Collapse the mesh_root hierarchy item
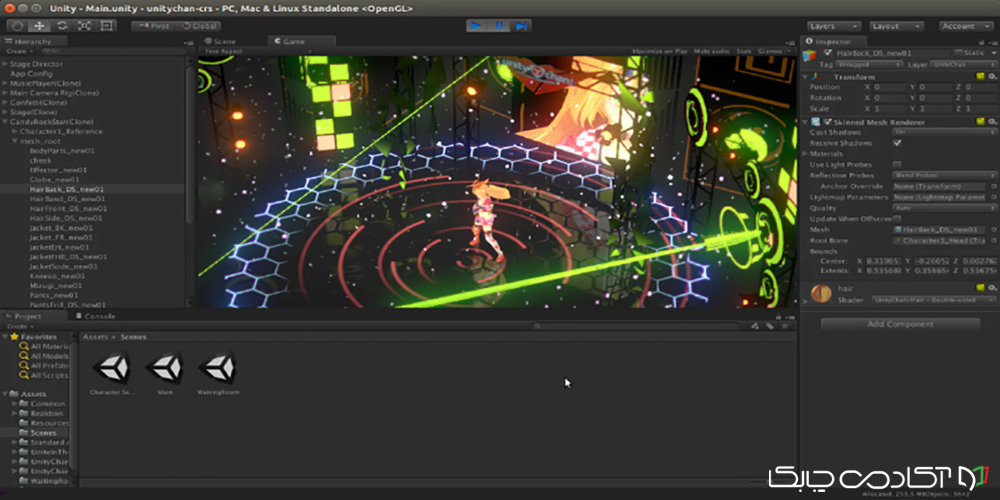 click(15, 141)
